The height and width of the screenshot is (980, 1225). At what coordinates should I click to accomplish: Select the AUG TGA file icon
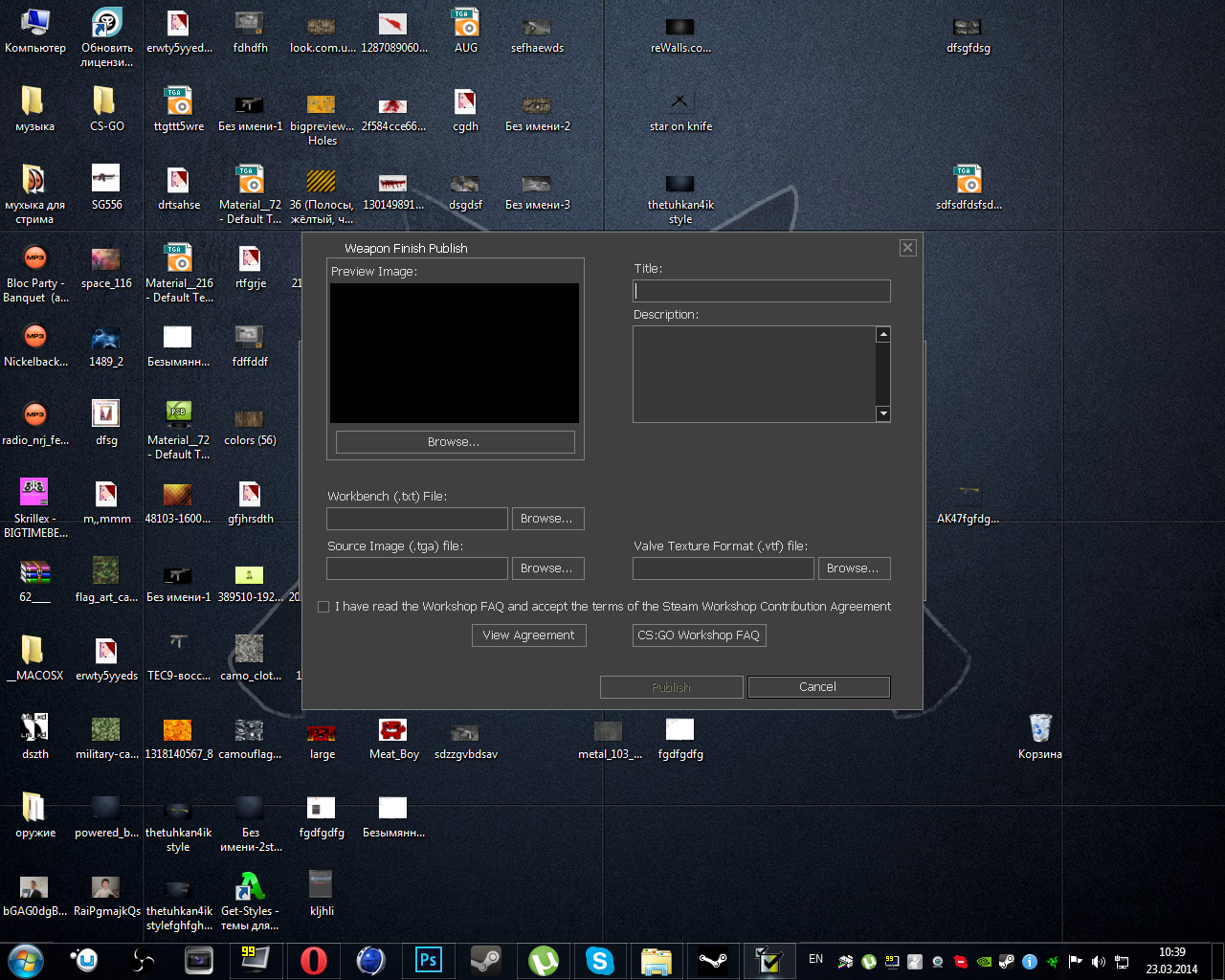(x=466, y=31)
